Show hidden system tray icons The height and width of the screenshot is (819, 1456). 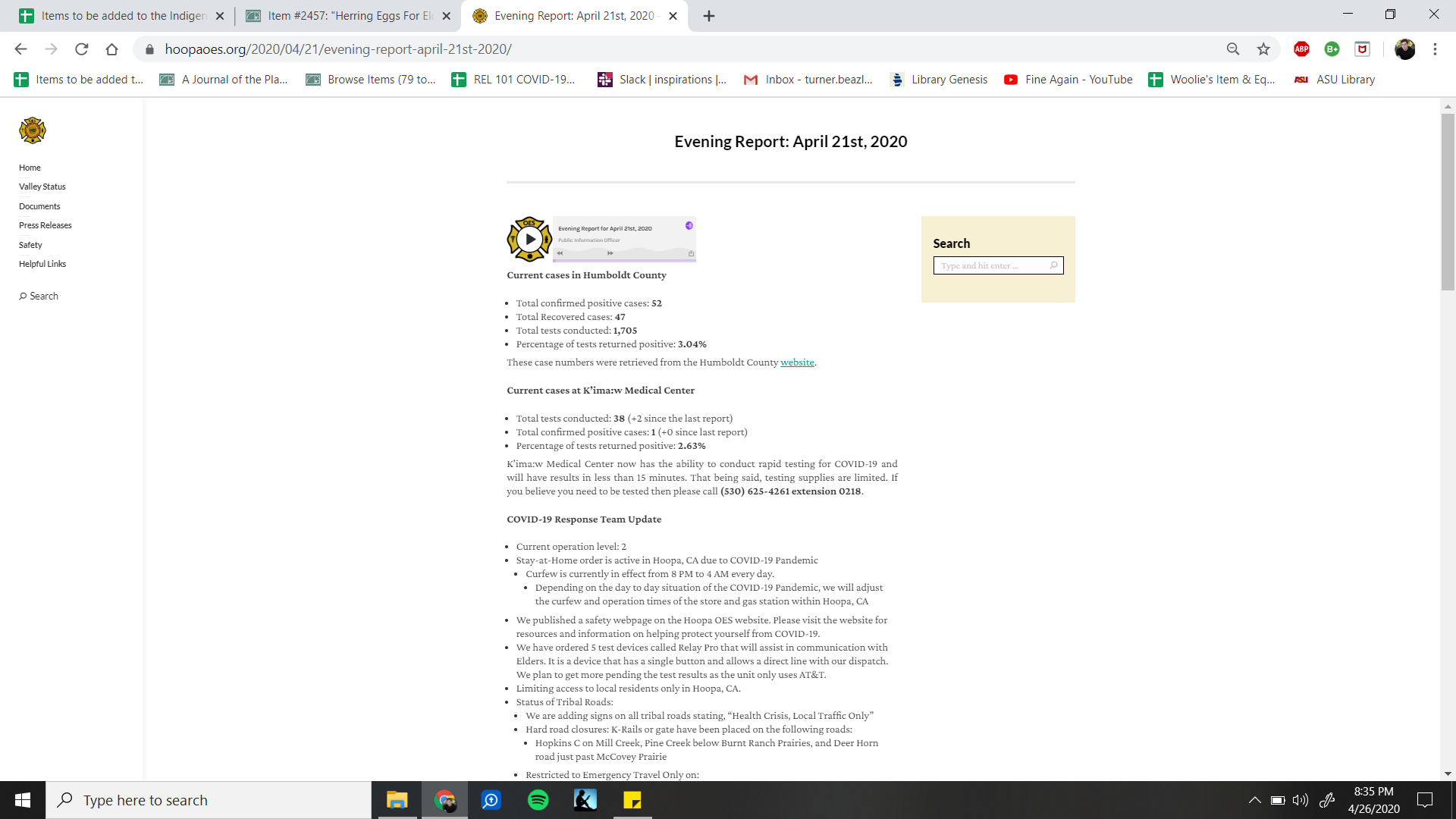(1254, 800)
